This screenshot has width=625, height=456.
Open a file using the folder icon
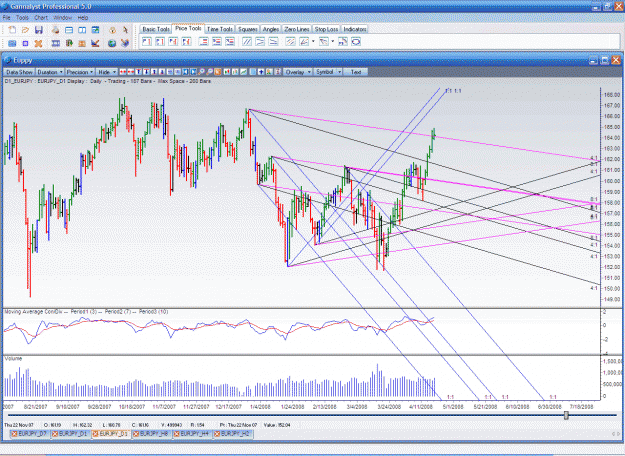26,30
